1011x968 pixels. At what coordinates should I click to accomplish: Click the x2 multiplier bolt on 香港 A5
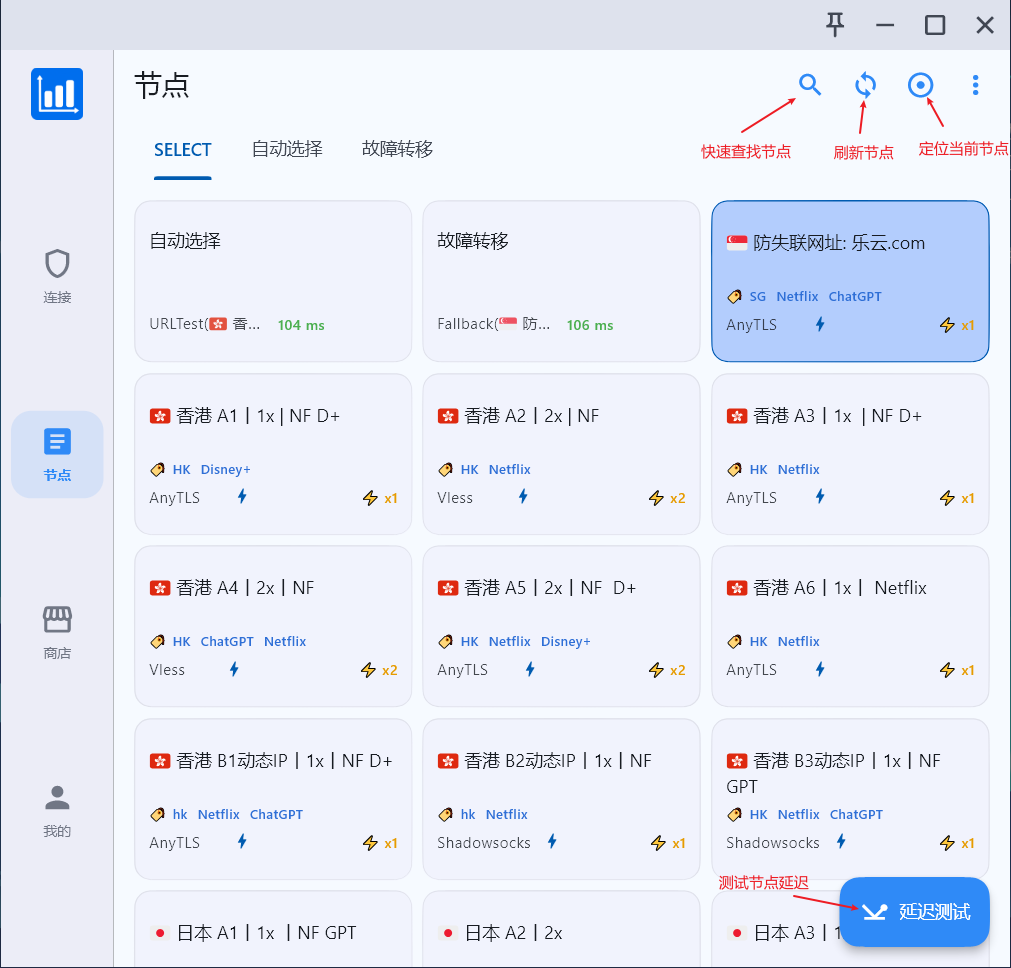coord(656,670)
